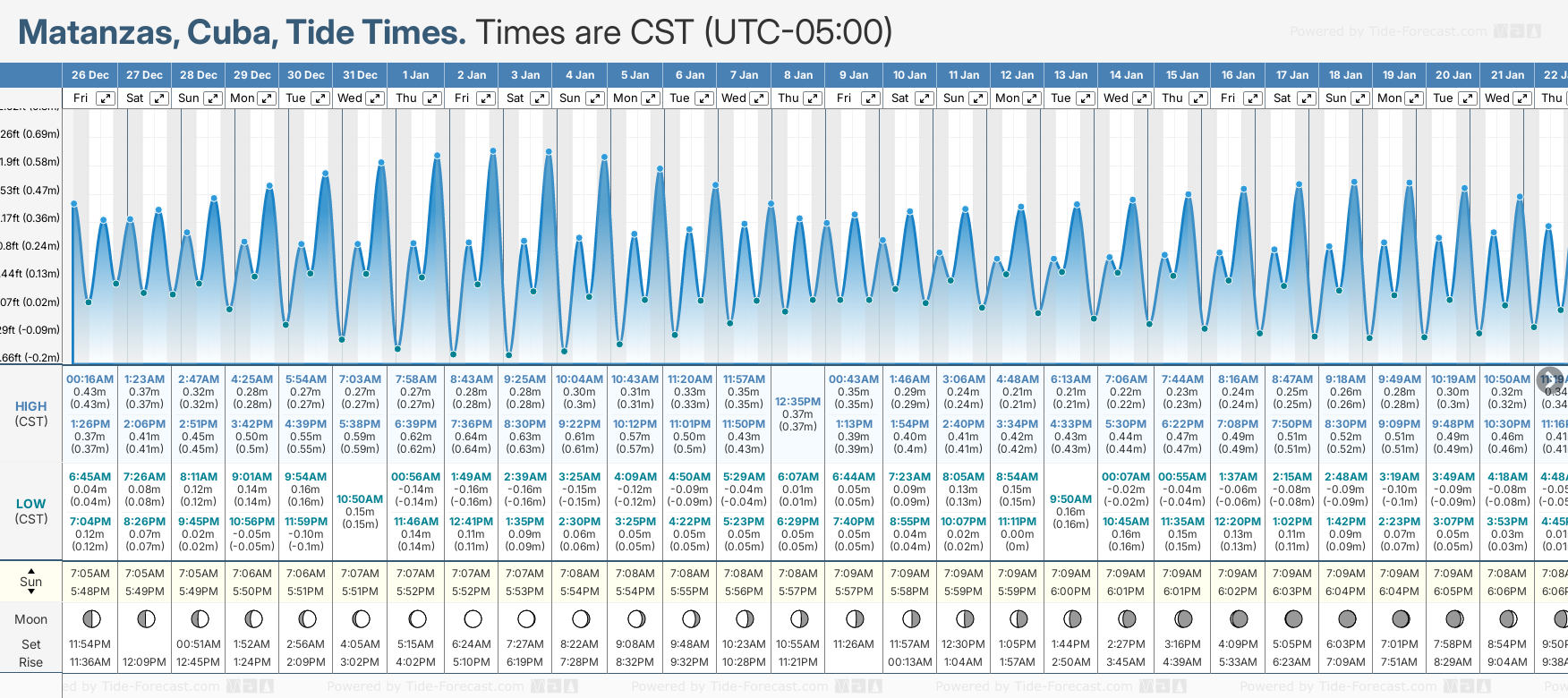The height and width of the screenshot is (698, 1568).
Task: Click the 12:35PM high tide on 8 Jan
Action: coord(797,402)
